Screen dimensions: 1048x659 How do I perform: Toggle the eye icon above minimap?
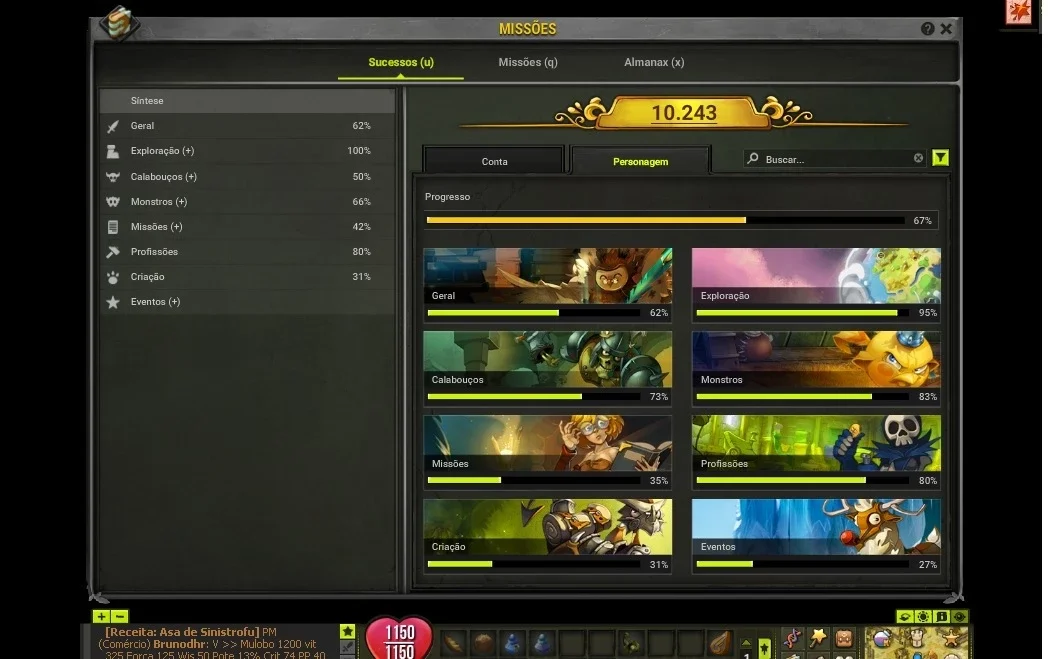click(959, 616)
